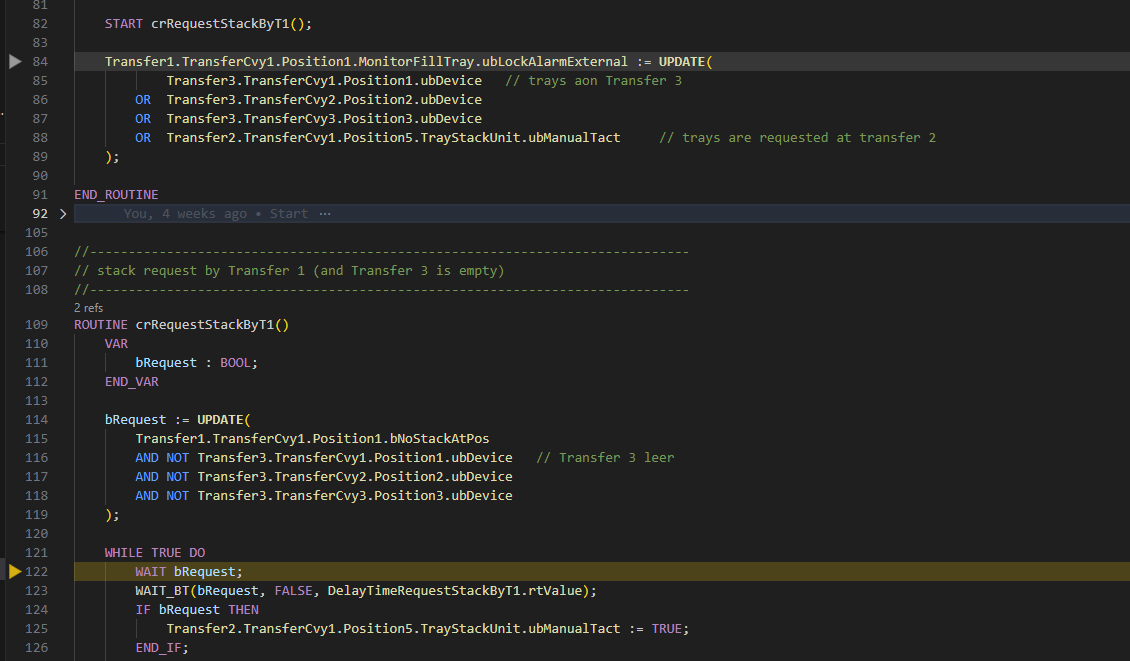
Task: Click line number 92 in the gutter
Action: (40, 214)
